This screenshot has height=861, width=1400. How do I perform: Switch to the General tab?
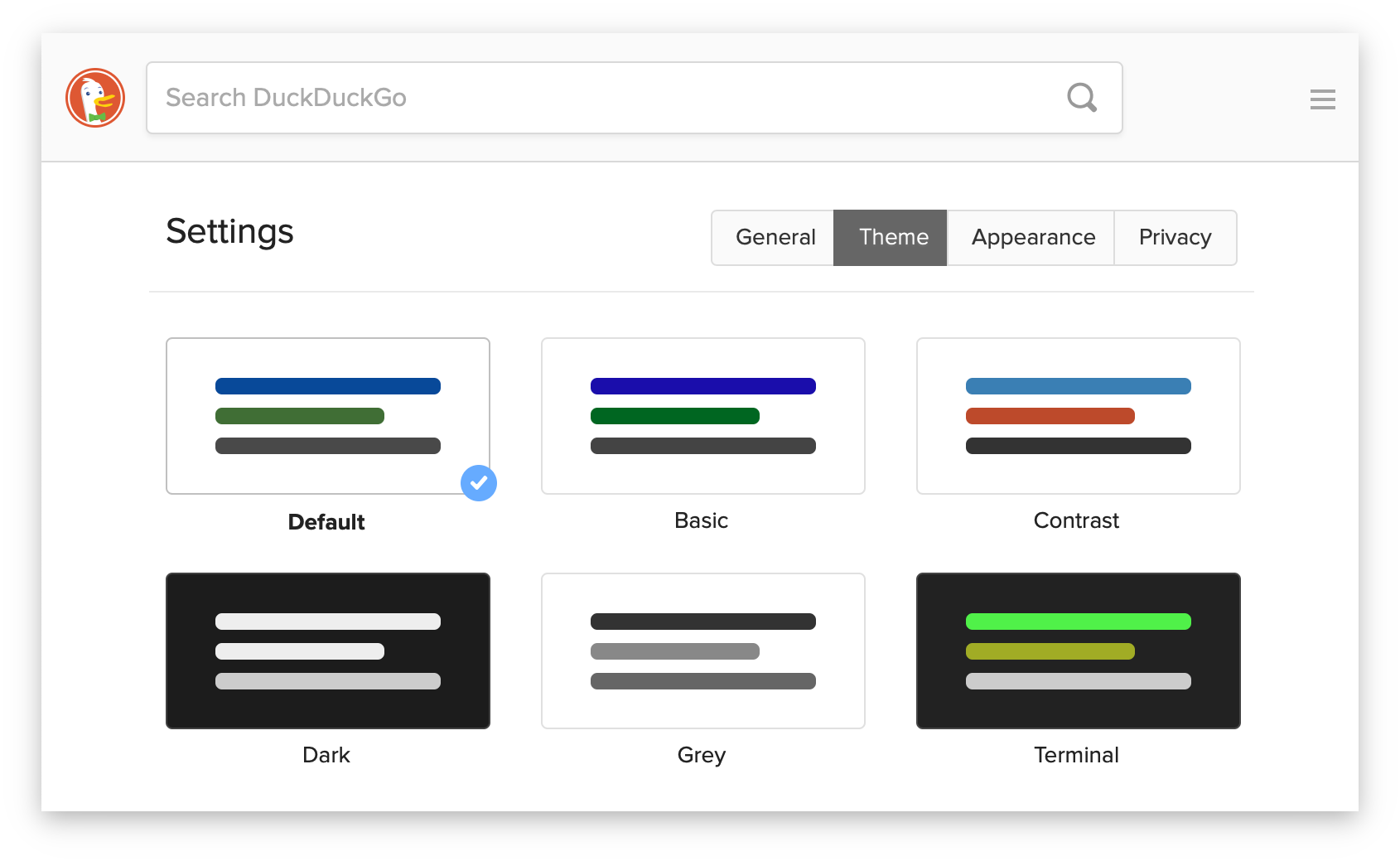[775, 238]
